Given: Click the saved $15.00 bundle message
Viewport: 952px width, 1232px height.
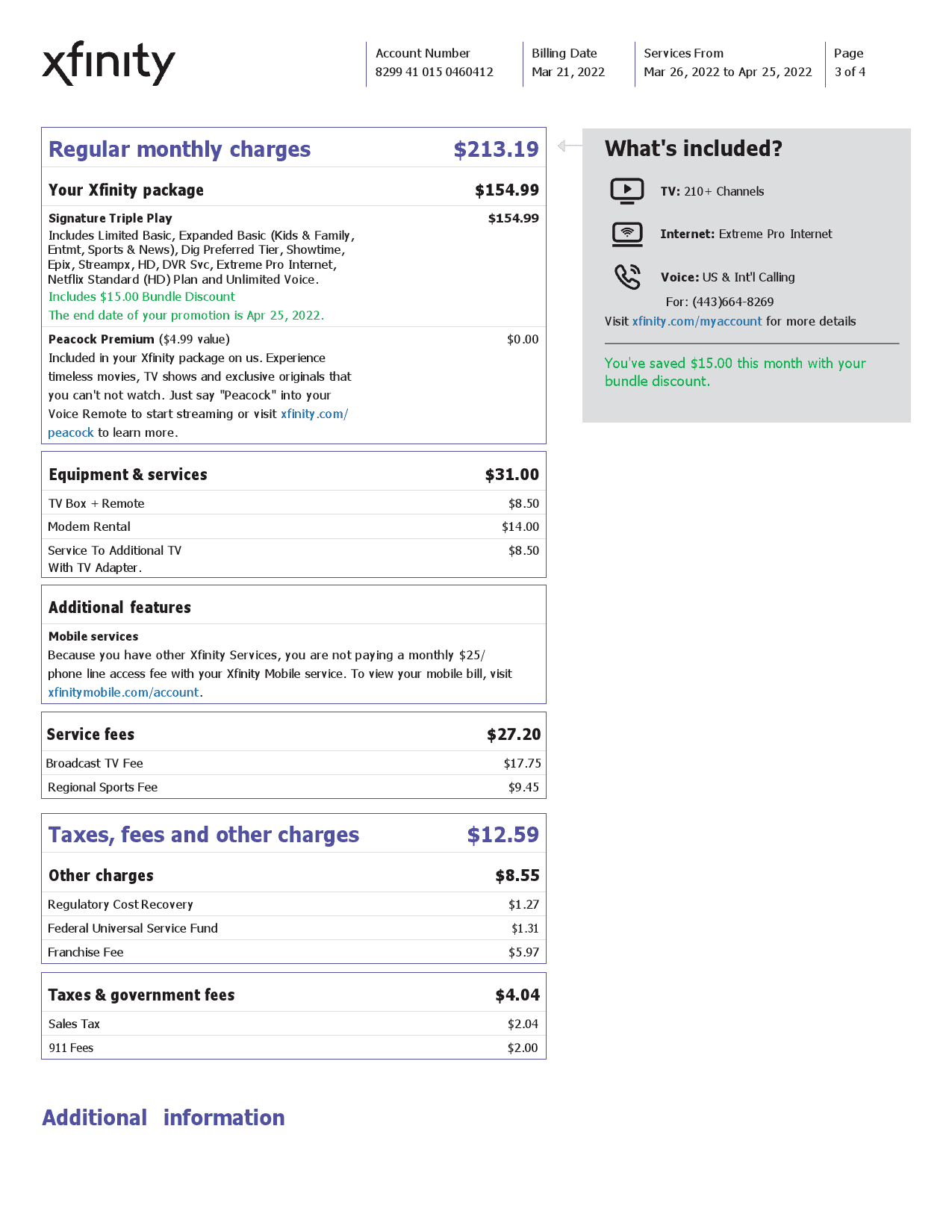Looking at the screenshot, I should tap(735, 372).
